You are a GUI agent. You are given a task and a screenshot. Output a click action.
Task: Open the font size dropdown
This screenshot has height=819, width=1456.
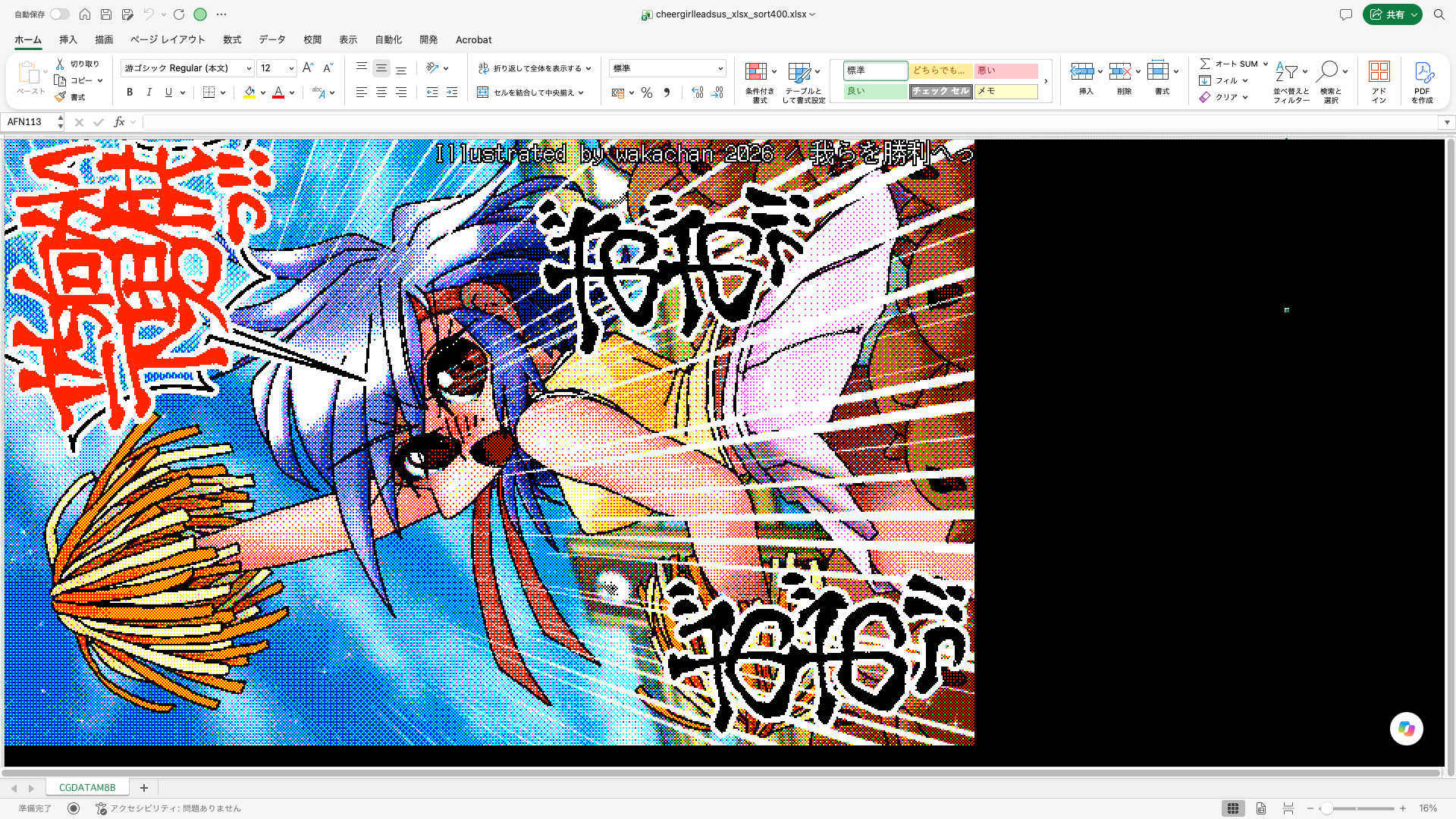pyautogui.click(x=291, y=68)
